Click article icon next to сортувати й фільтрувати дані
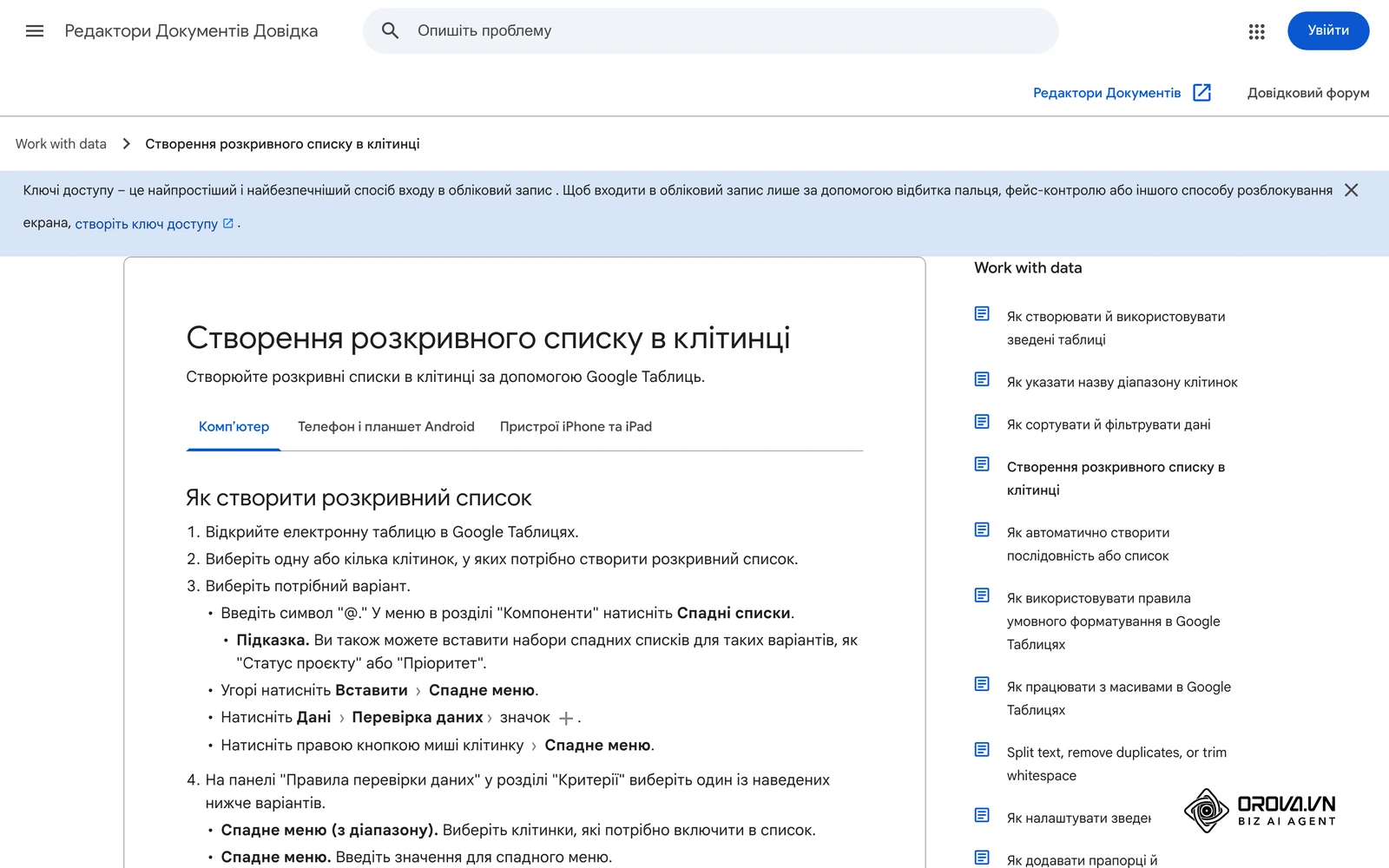Viewport: 1389px width, 868px height. click(x=982, y=422)
